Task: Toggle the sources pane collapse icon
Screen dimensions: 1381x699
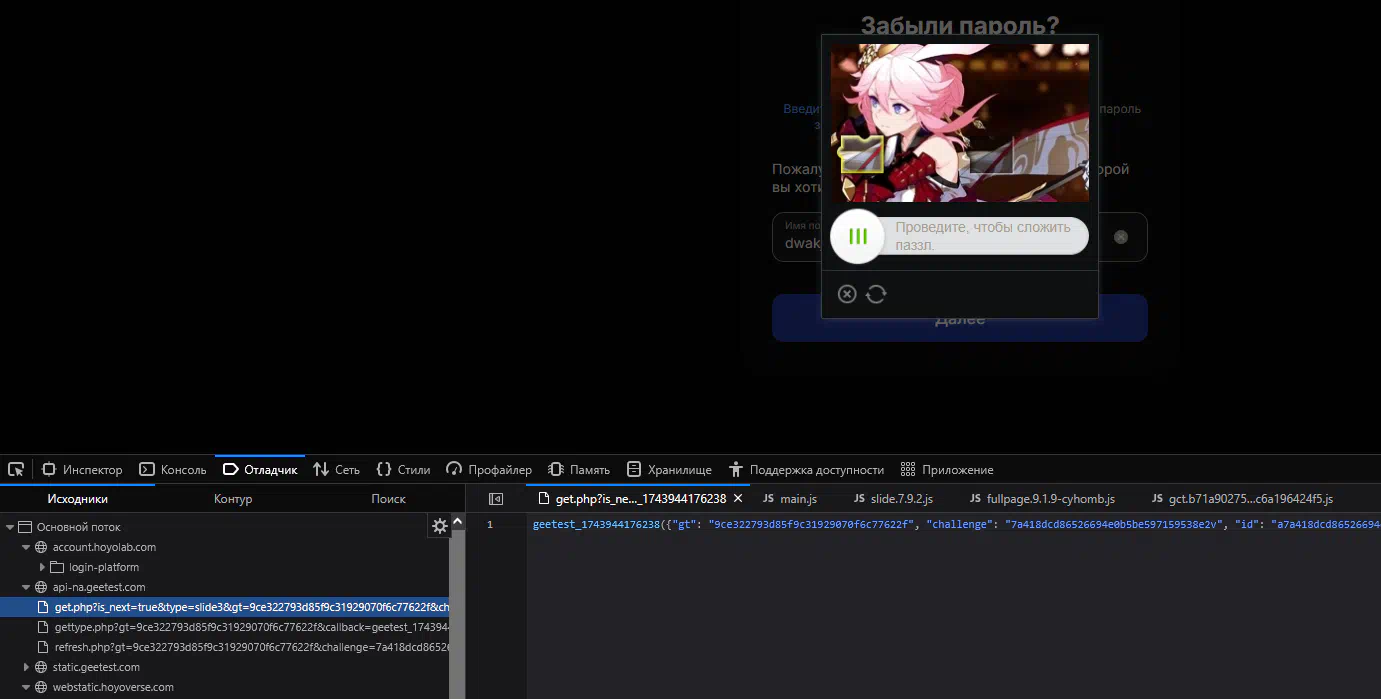Action: 496,498
